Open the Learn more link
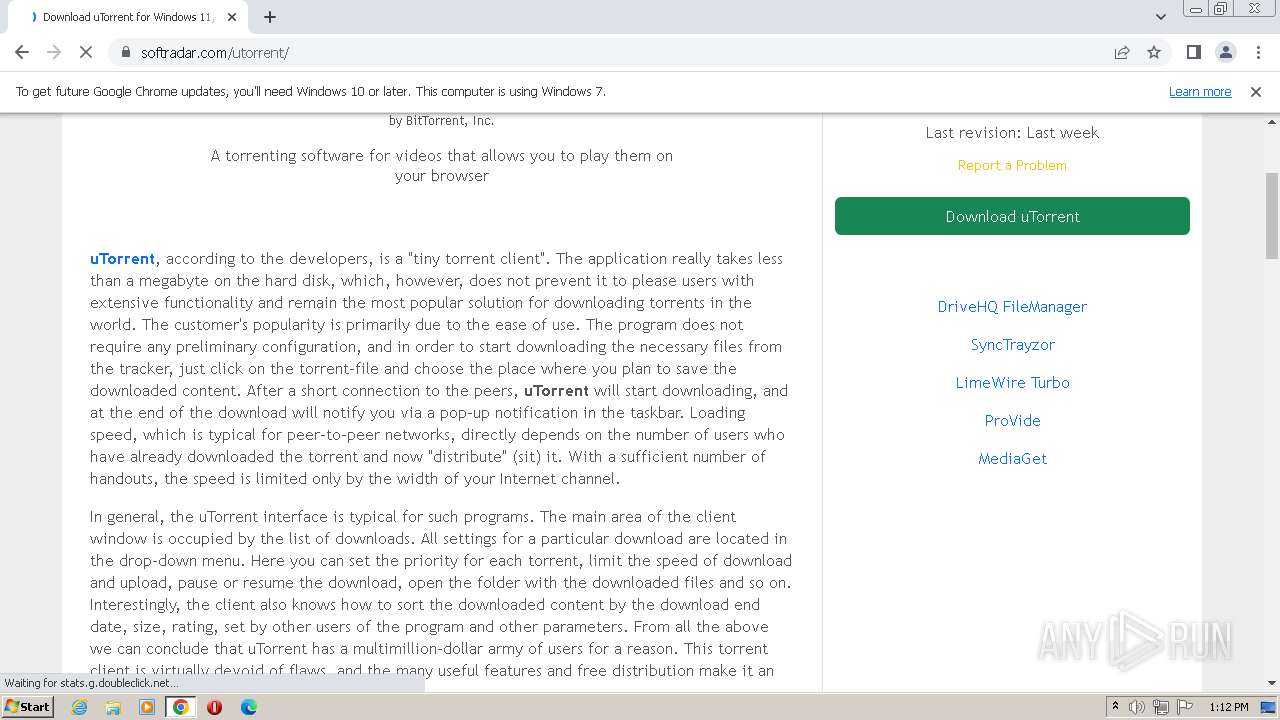The image size is (1280, 720). coord(1200,91)
